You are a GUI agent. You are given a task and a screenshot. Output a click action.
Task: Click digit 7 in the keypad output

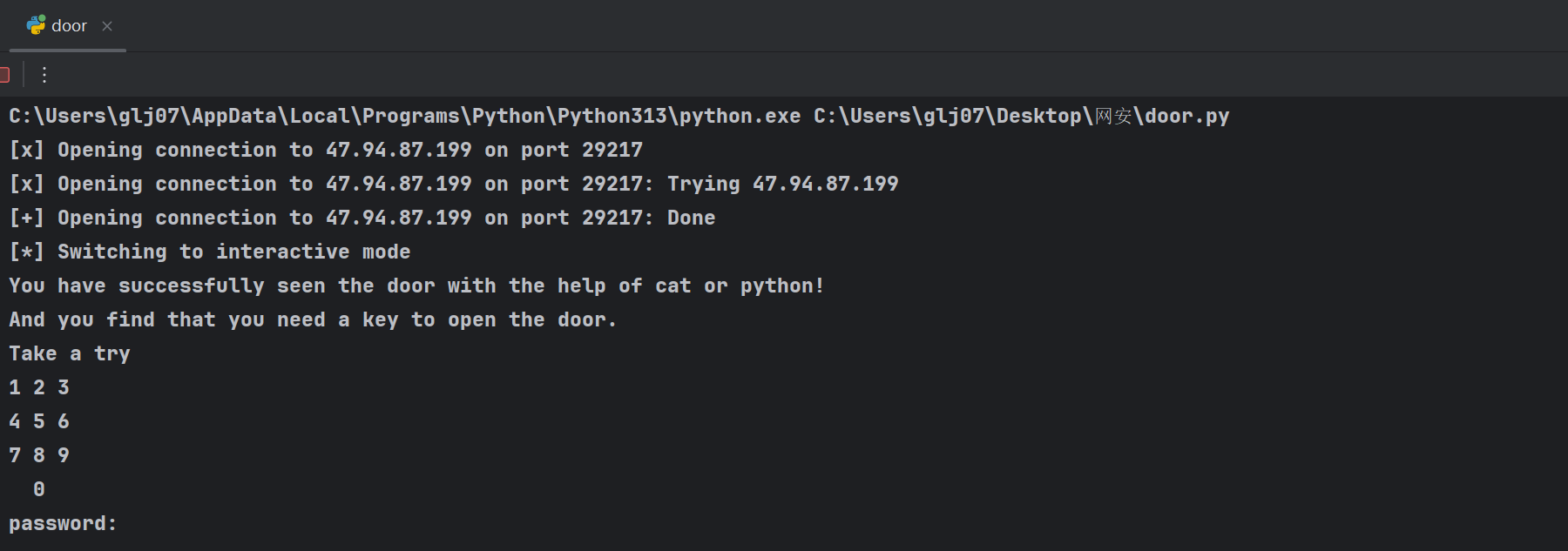[x=15, y=455]
